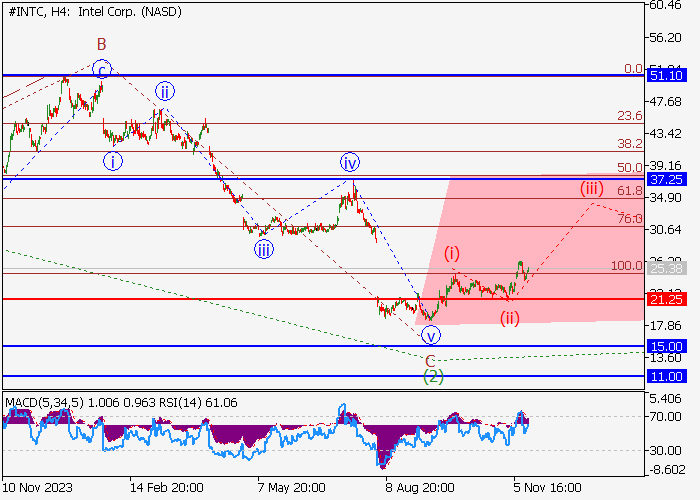Click the -8.602 MACD scale value
This screenshot has width=700, height=500.
point(665,470)
